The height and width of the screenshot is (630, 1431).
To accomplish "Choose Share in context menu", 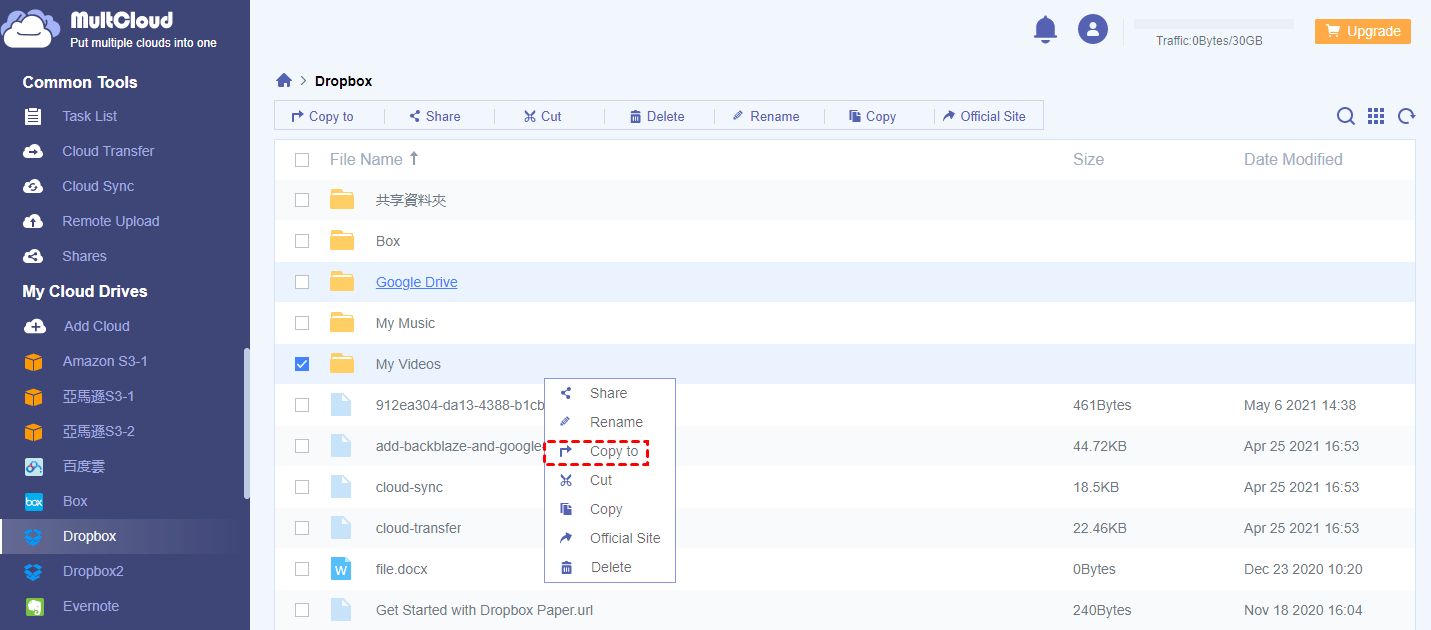I will 610,393.
